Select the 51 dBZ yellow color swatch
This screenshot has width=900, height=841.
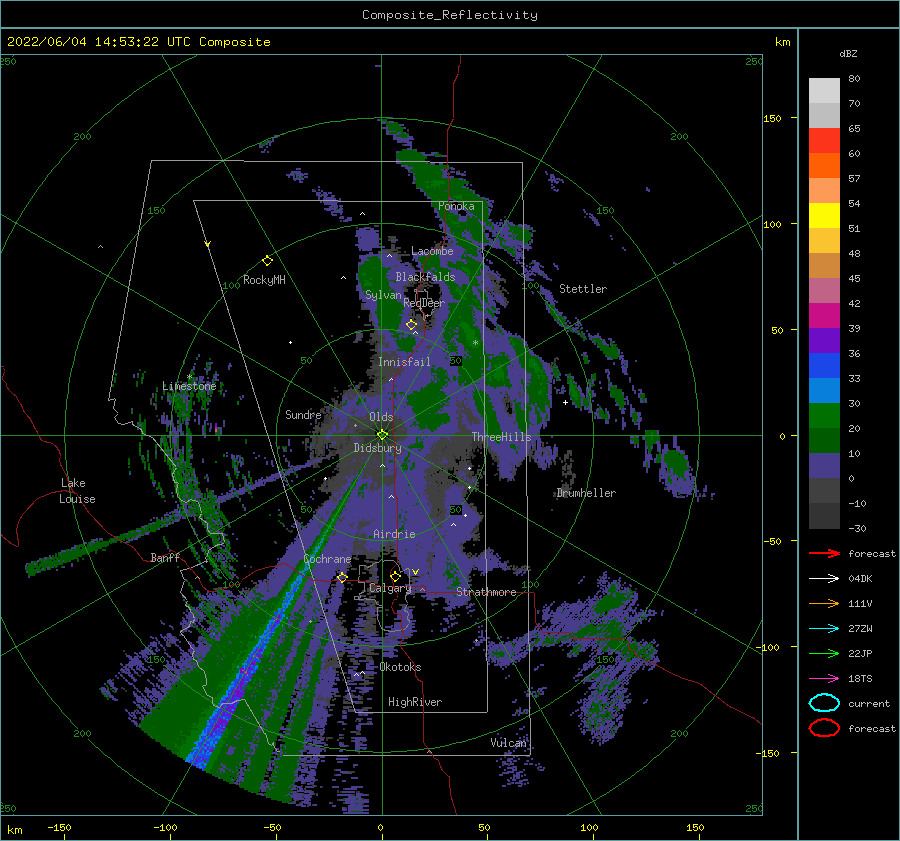[x=824, y=215]
